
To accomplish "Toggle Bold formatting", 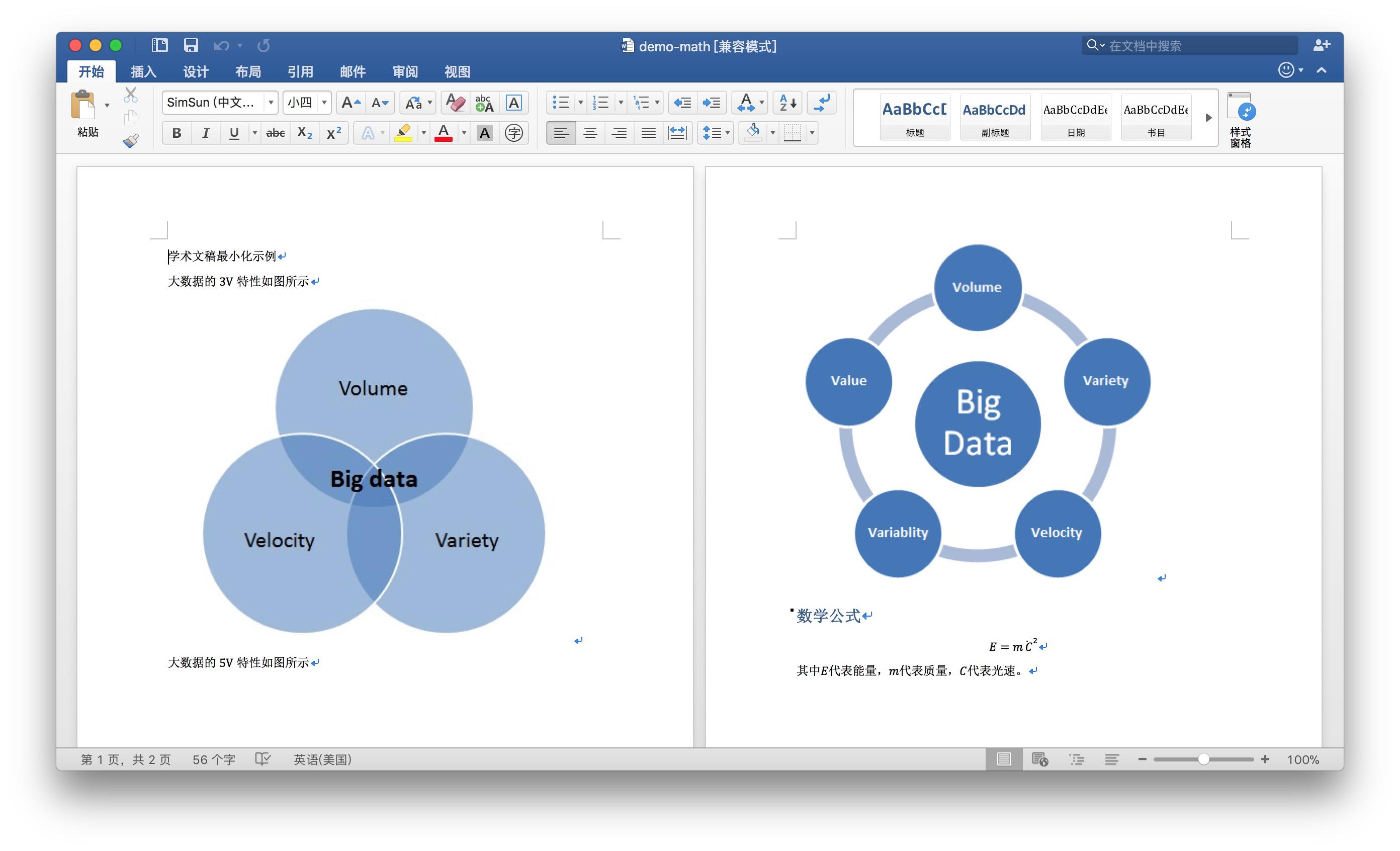I will [x=177, y=133].
